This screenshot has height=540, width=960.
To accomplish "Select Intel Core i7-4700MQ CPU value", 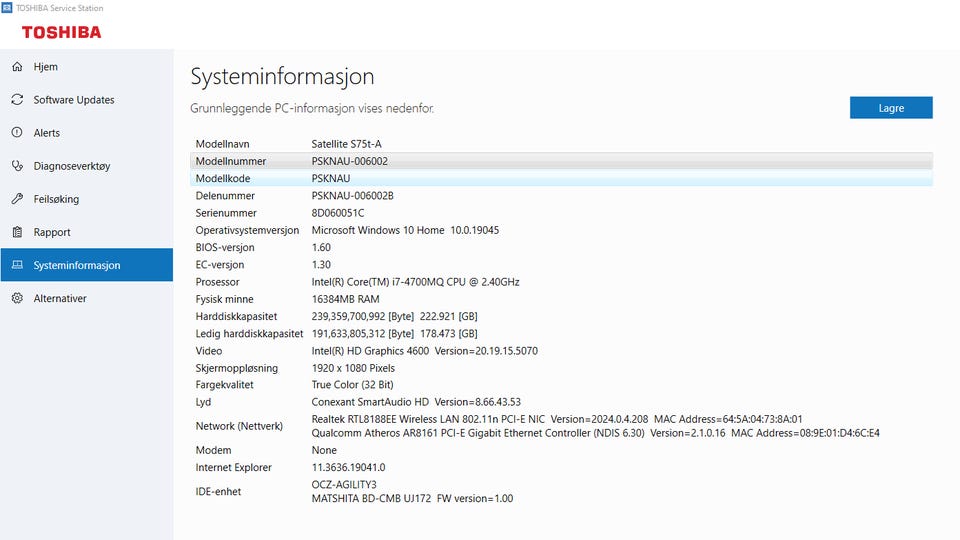I will [x=415, y=282].
